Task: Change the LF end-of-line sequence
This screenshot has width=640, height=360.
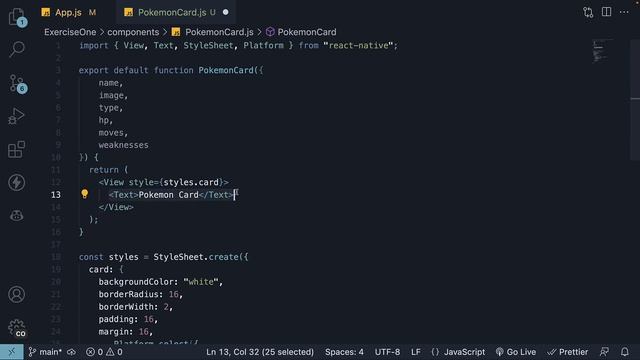Action: (x=416, y=352)
